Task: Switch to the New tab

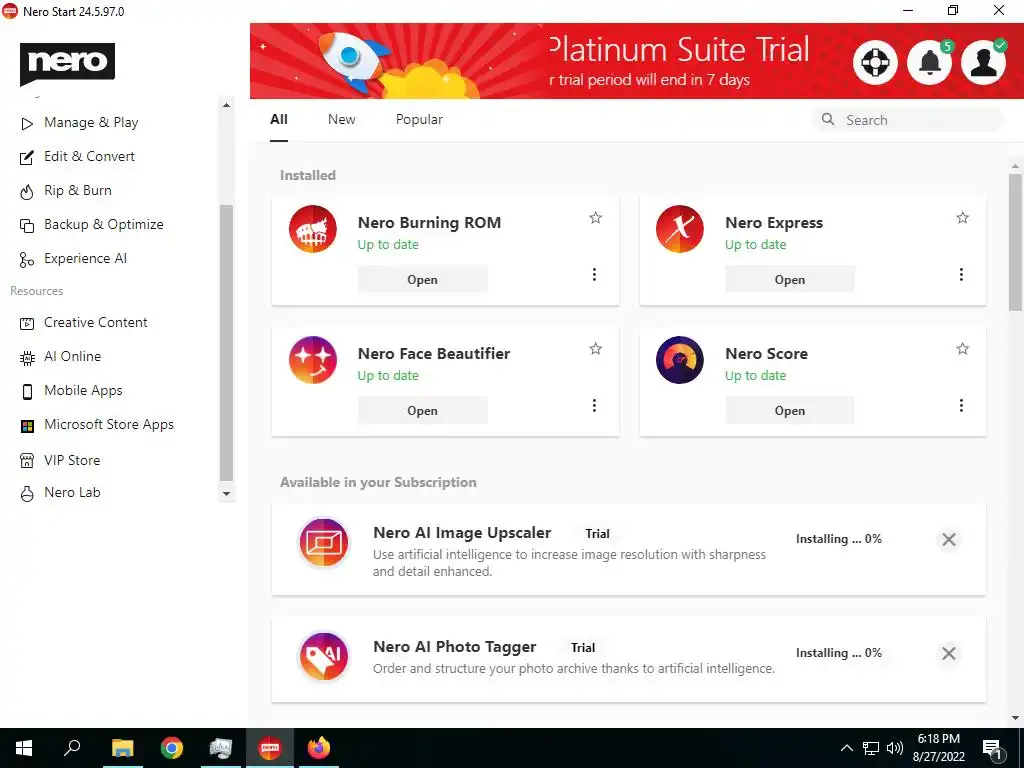Action: click(x=342, y=120)
